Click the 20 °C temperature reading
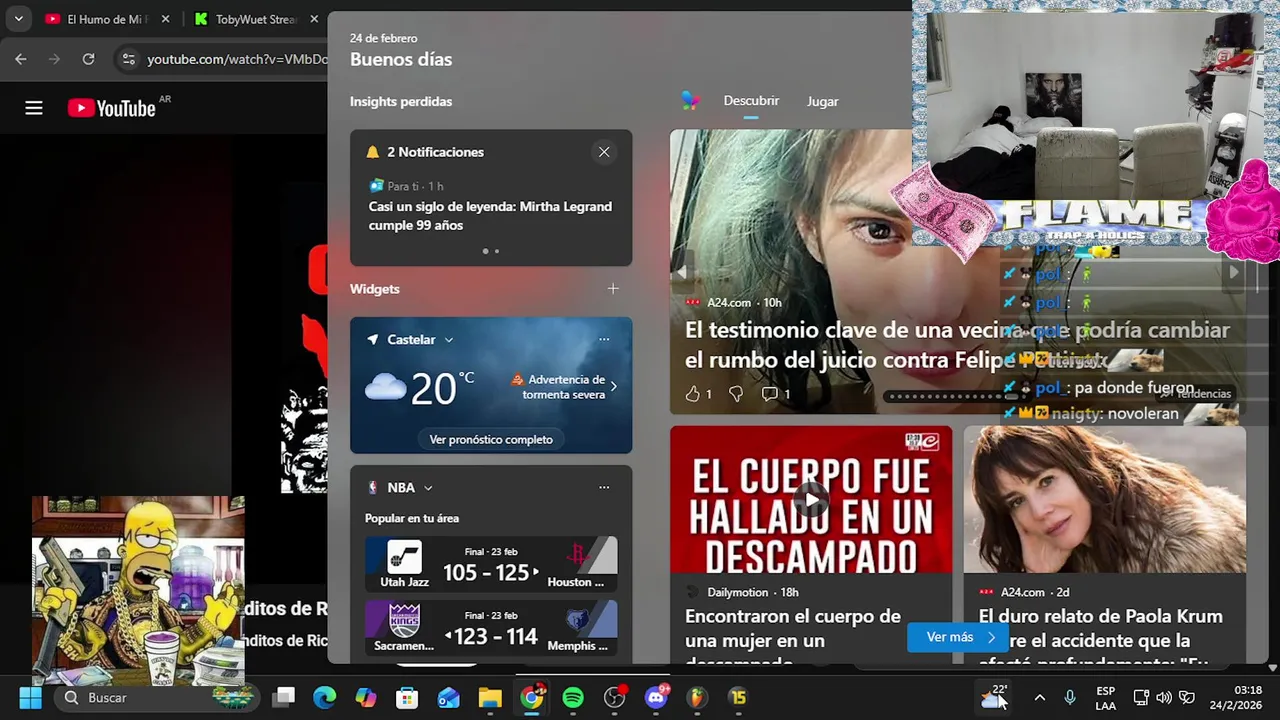Image resolution: width=1280 pixels, height=720 pixels. (442, 388)
